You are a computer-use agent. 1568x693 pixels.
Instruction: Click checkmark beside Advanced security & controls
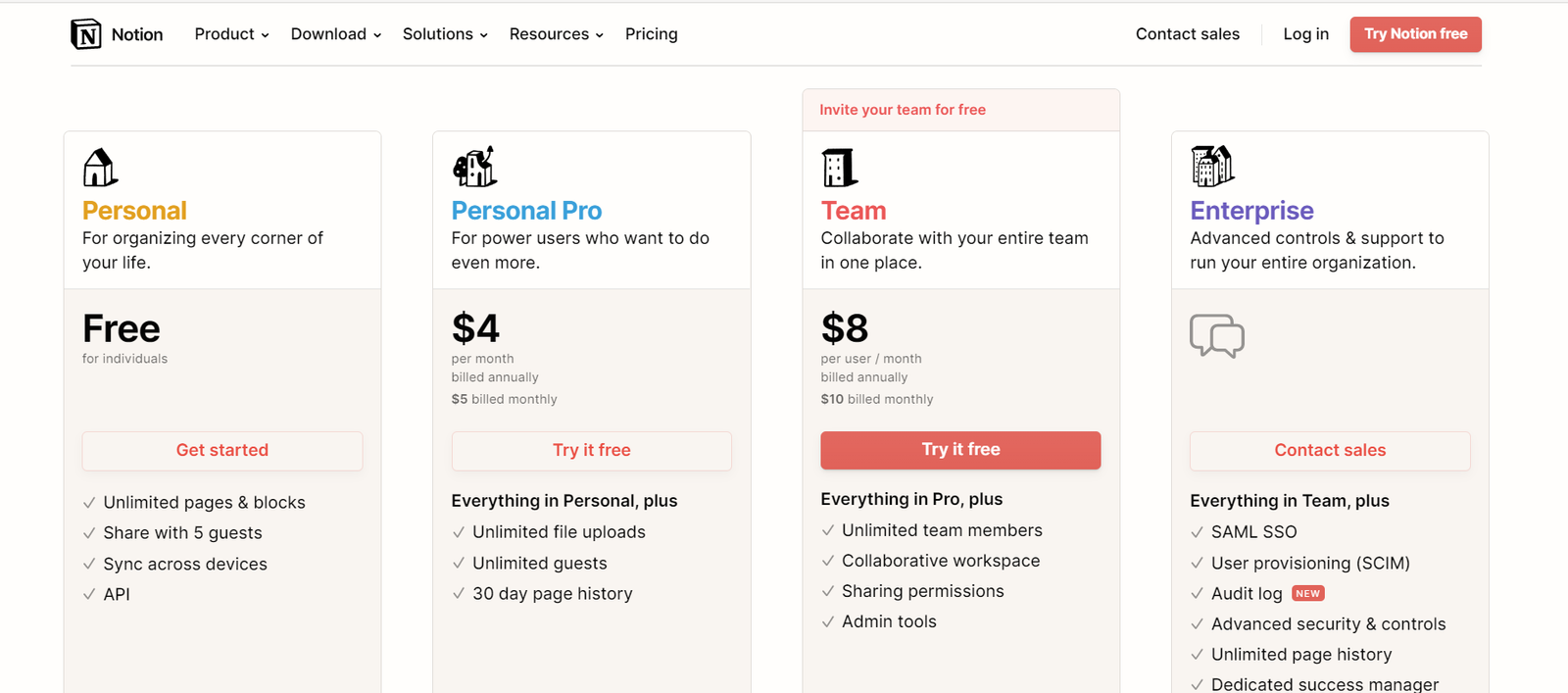[1197, 624]
